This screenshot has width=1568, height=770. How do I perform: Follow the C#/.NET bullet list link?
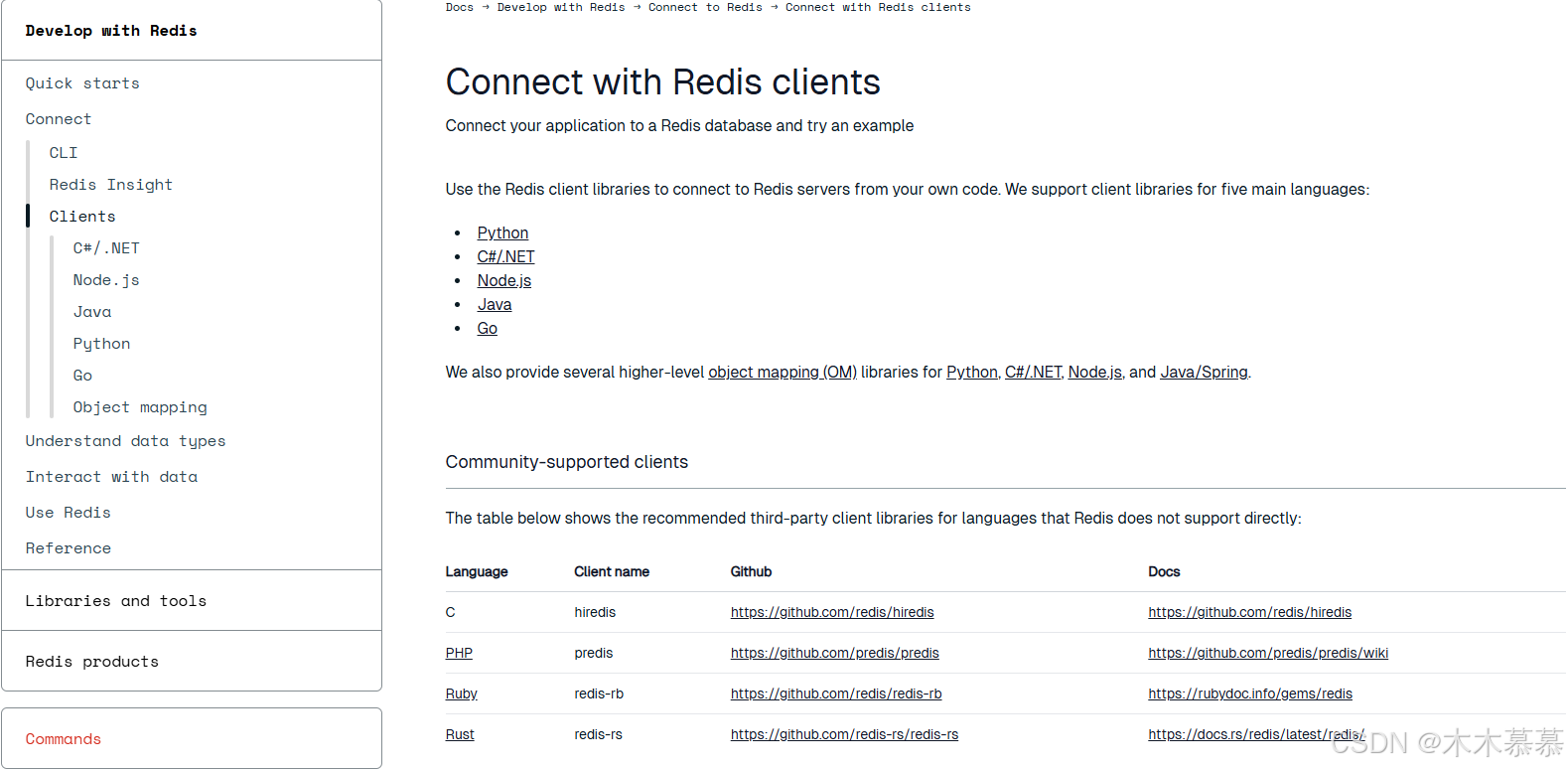coord(505,256)
